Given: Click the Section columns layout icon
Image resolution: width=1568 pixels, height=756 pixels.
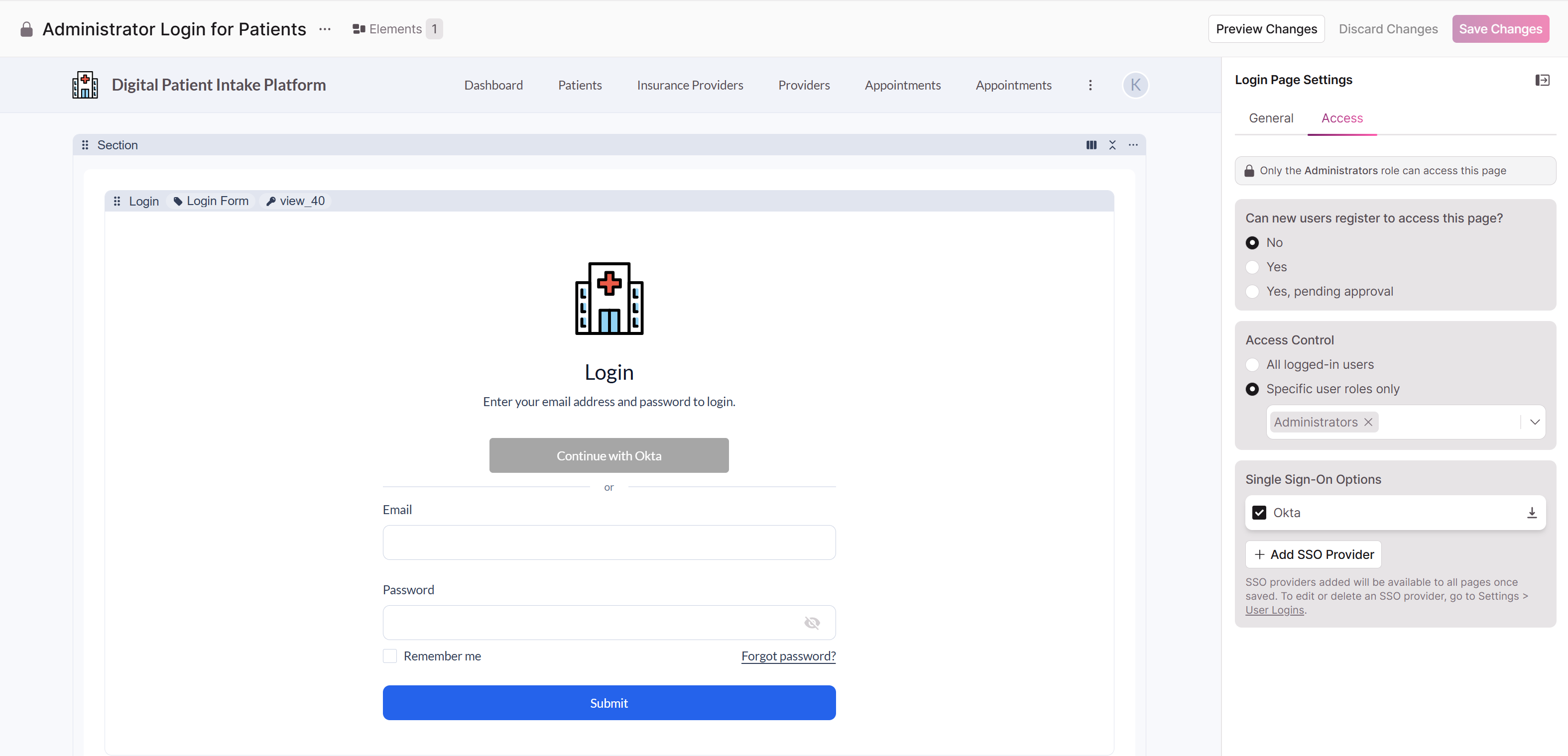Looking at the screenshot, I should coord(1091,145).
